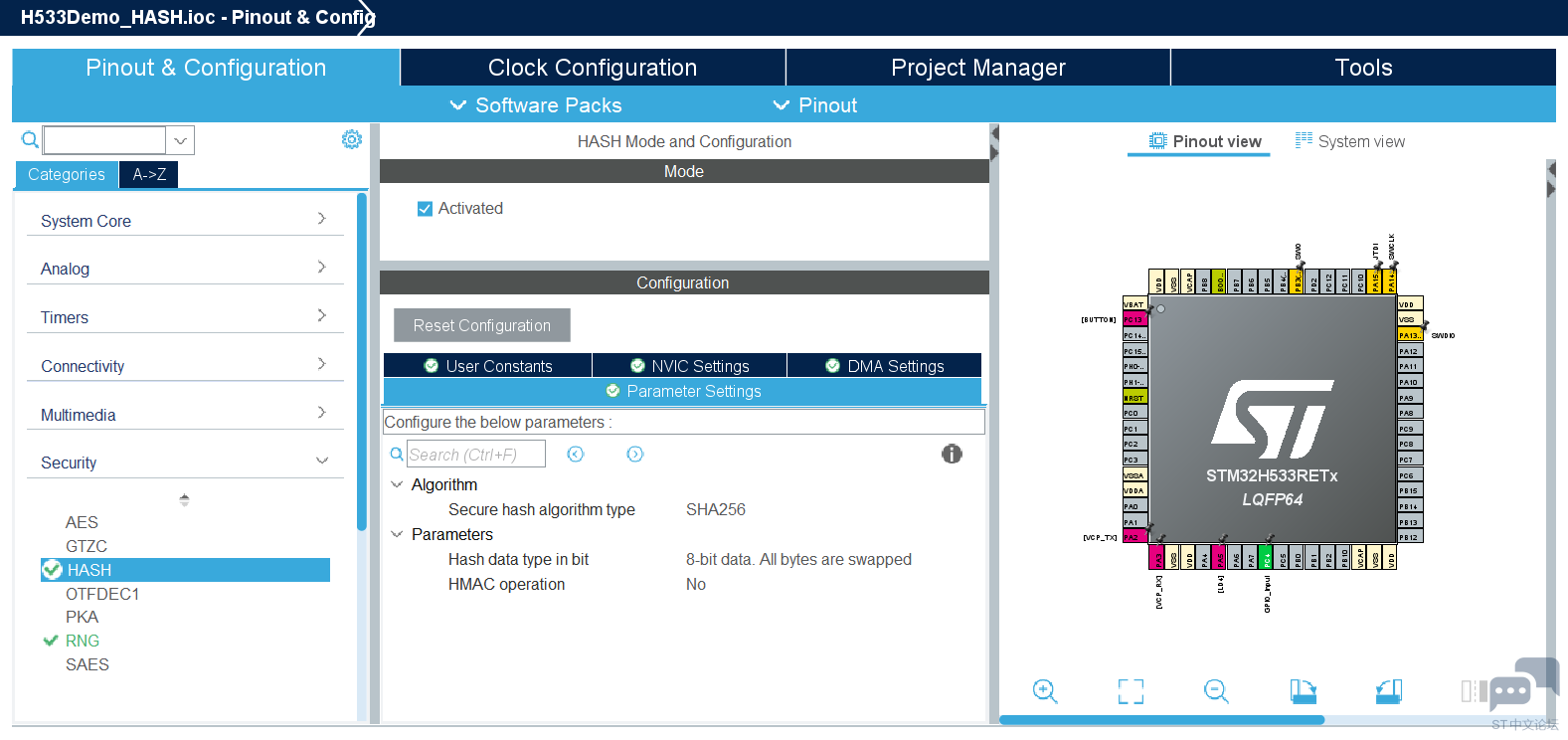Open the Project Manager tab
Viewport: 1568px width, 740px height.
[x=978, y=68]
